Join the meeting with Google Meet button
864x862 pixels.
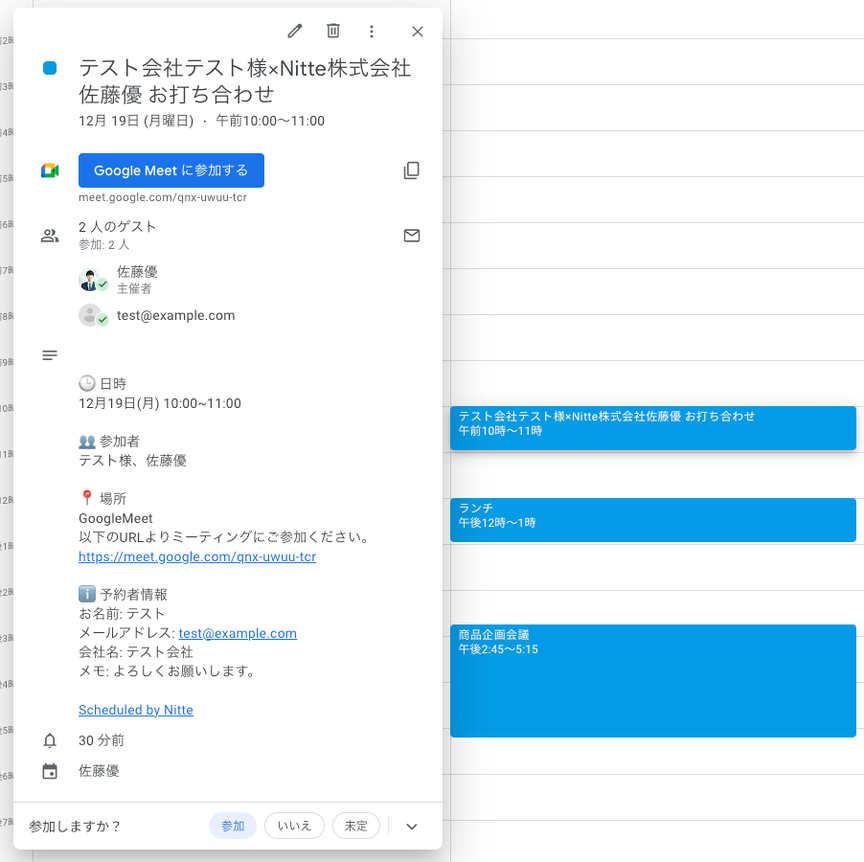click(x=171, y=170)
